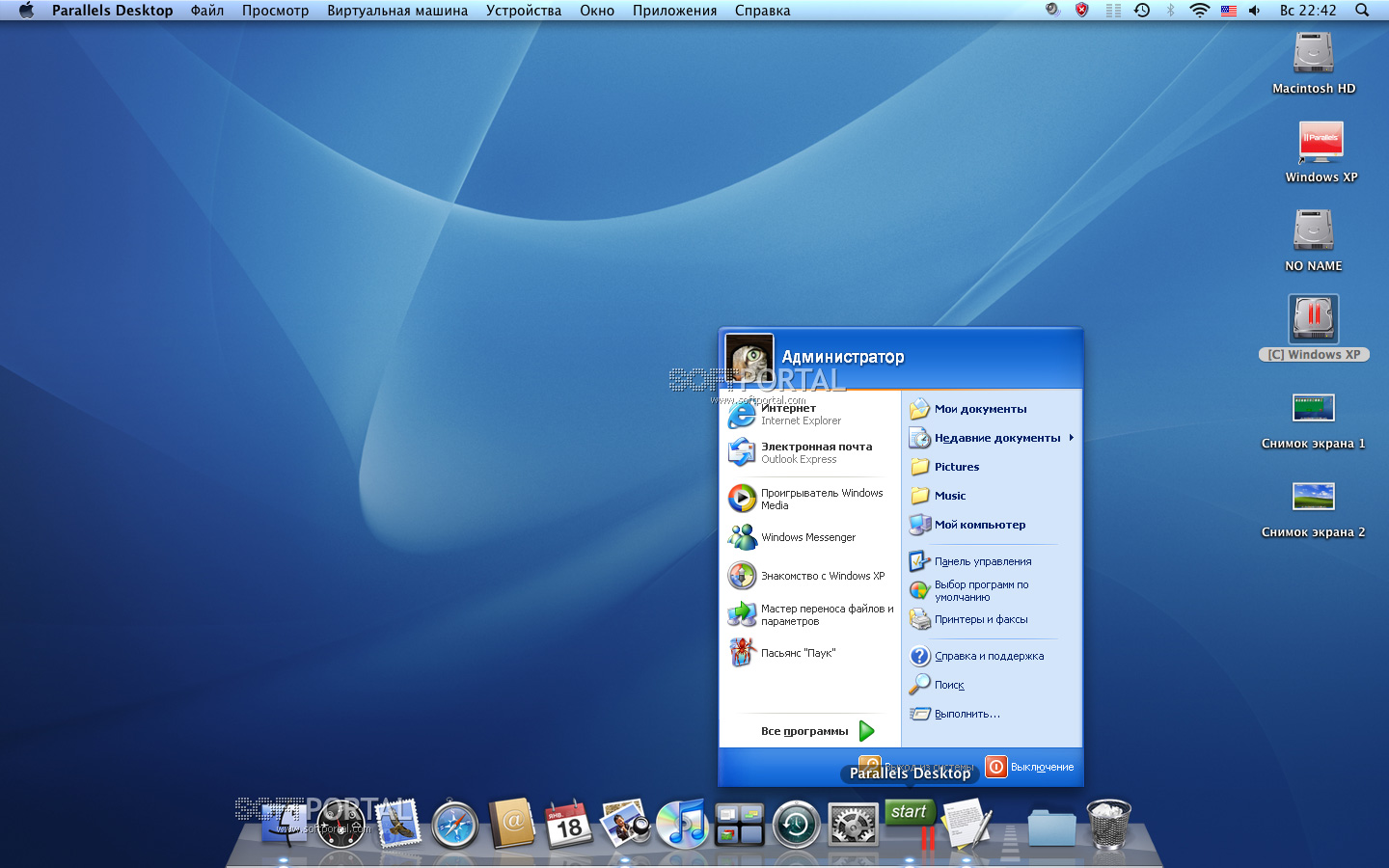Open Dashboard from the Dock
Viewport: 1389px width, 868px height.
pyautogui.click(x=341, y=826)
